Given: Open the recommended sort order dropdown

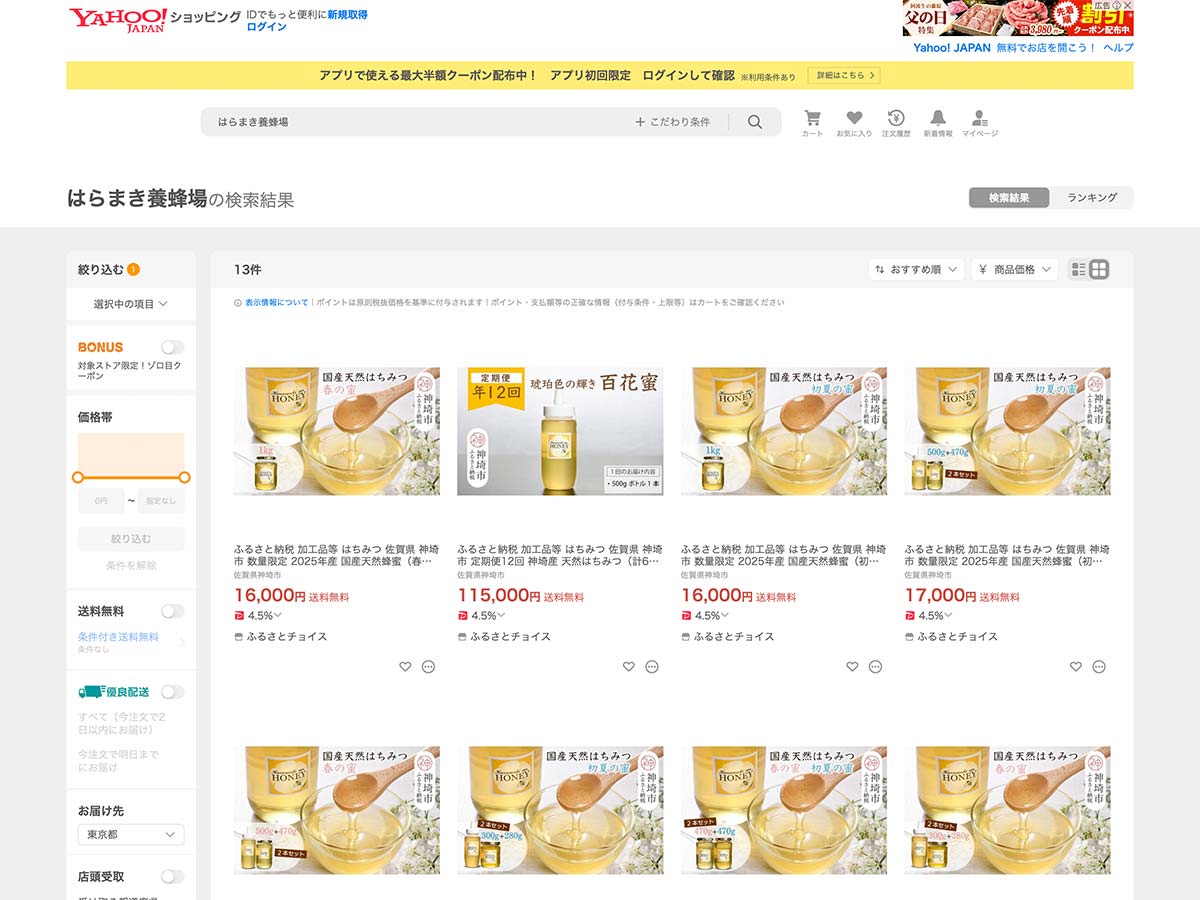Looking at the screenshot, I should (x=916, y=269).
